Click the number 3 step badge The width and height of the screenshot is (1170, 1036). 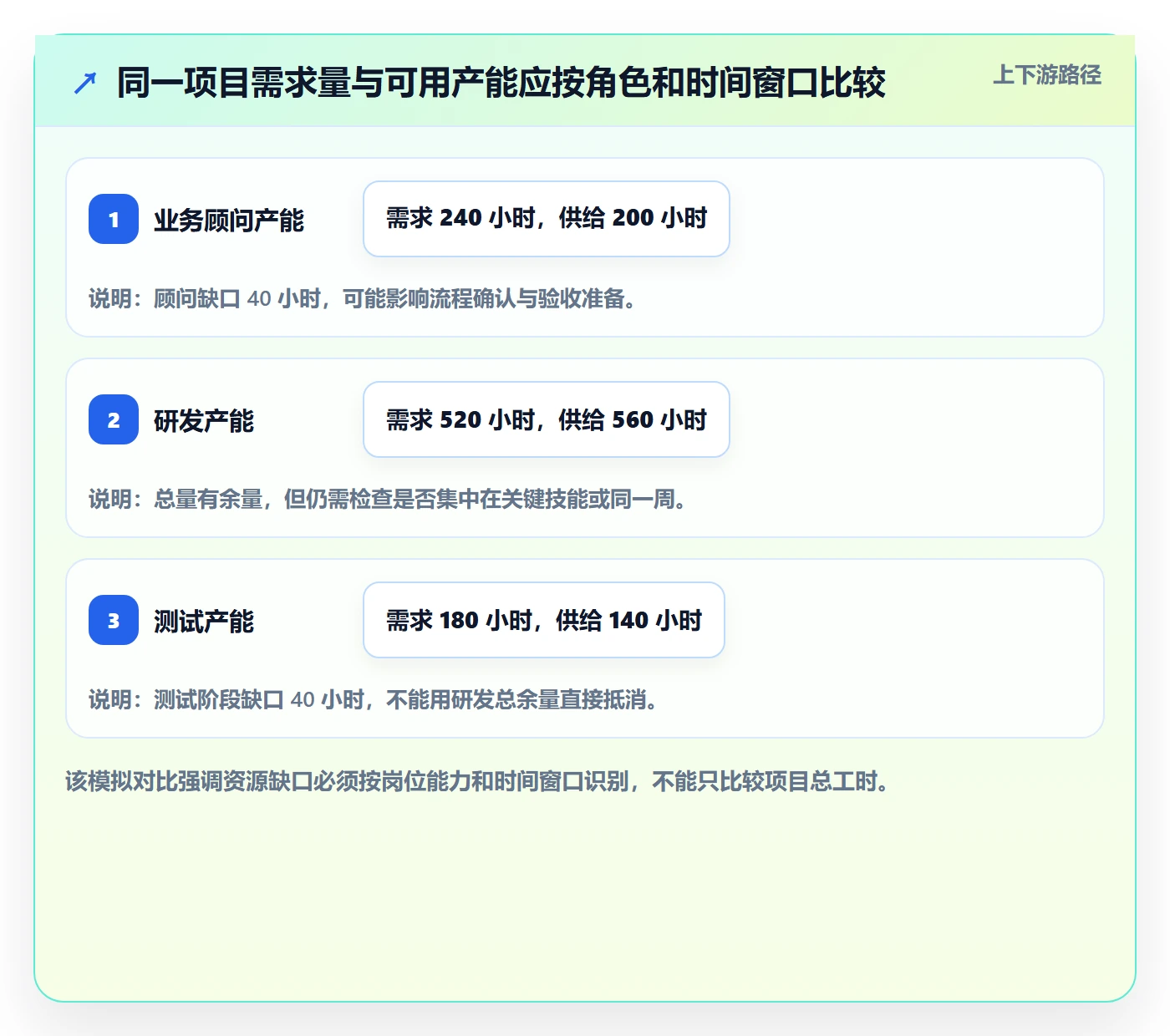tap(114, 620)
